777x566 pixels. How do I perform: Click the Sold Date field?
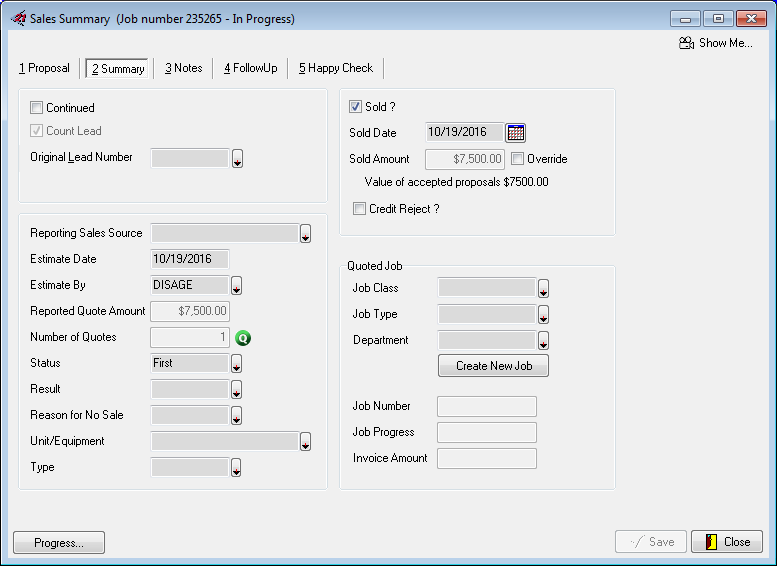click(465, 132)
